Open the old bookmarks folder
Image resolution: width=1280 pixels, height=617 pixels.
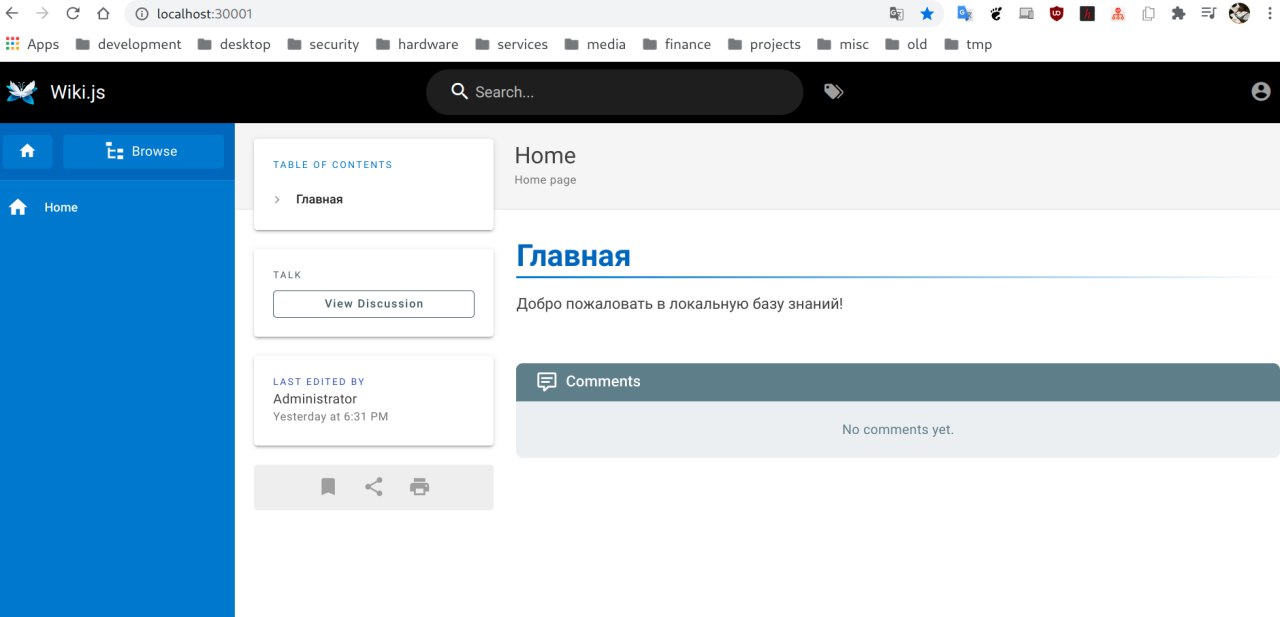[x=906, y=44]
